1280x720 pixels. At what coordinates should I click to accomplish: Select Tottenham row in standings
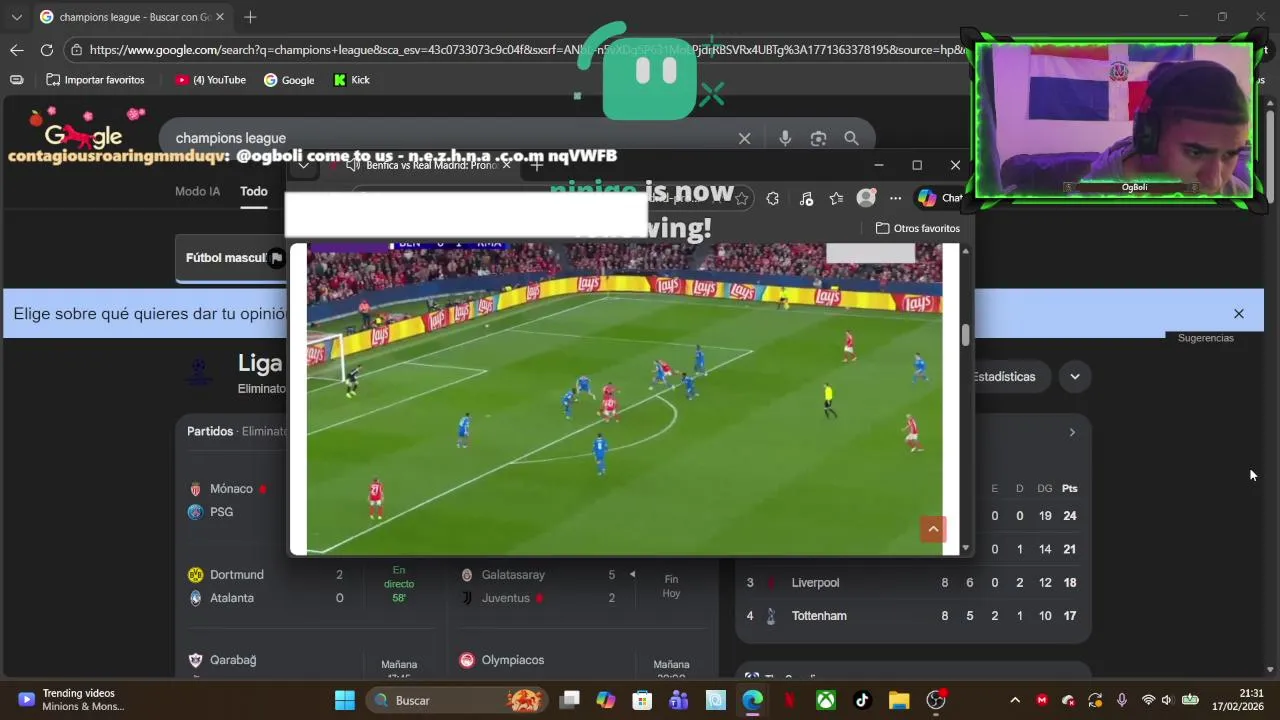[x=912, y=616]
